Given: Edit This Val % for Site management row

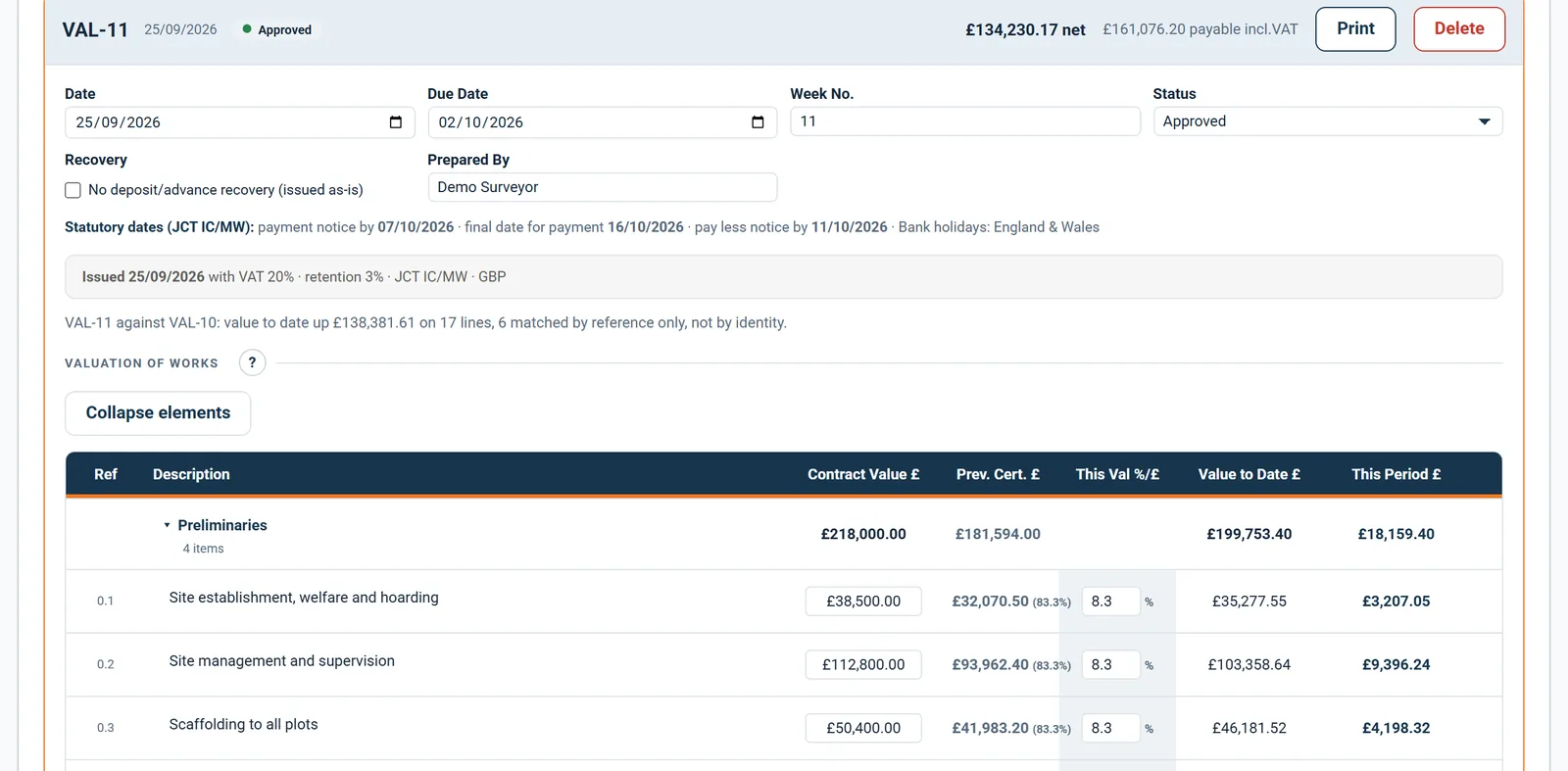Looking at the screenshot, I should click(1111, 664).
